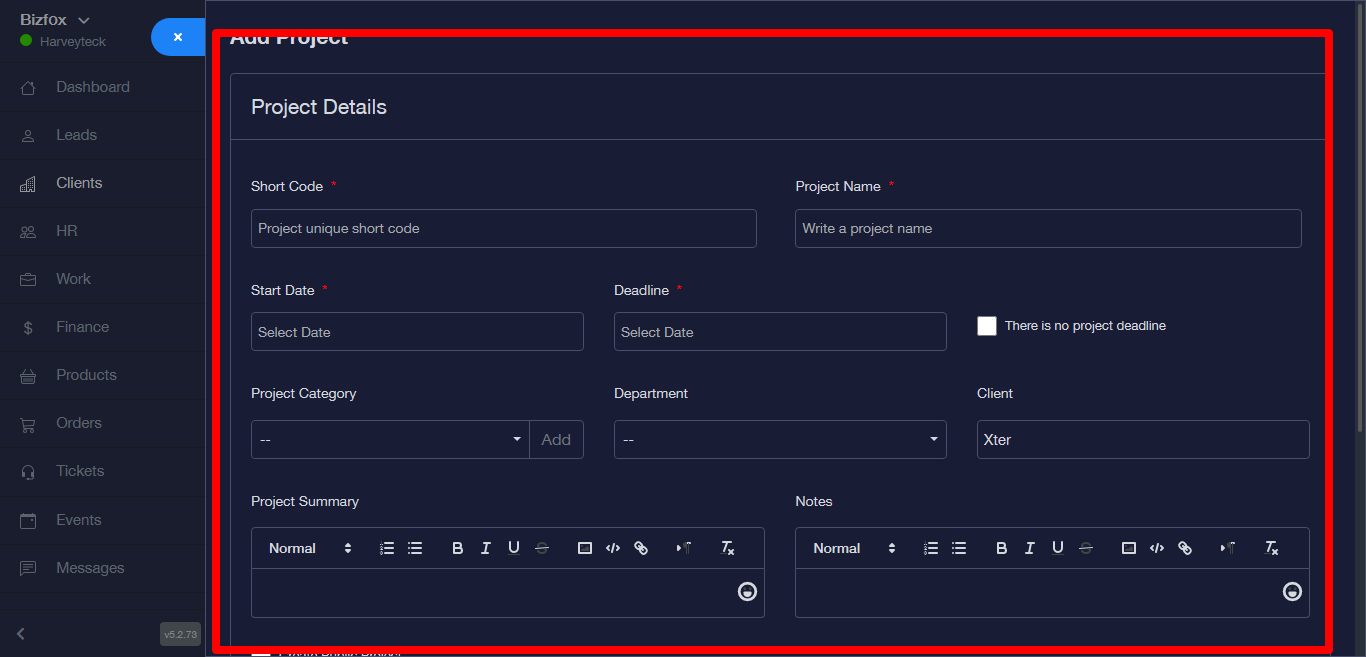Clear formatting in Notes editor

pyautogui.click(x=1272, y=548)
